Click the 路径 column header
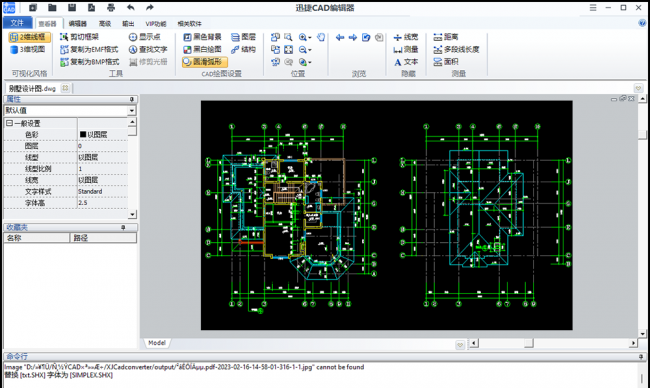Image resolution: width=650 pixels, height=388 pixels. [x=103, y=238]
